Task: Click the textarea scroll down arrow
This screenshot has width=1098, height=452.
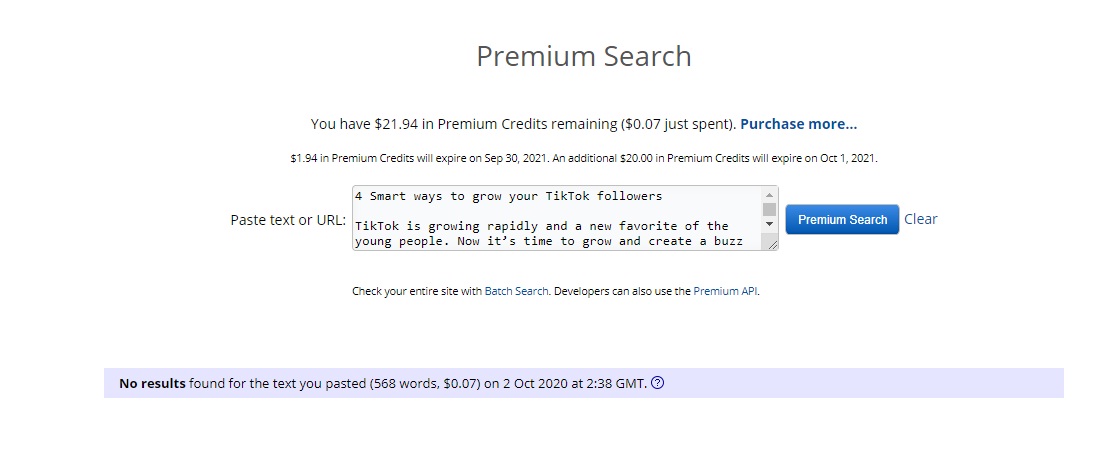Action: coord(769,224)
